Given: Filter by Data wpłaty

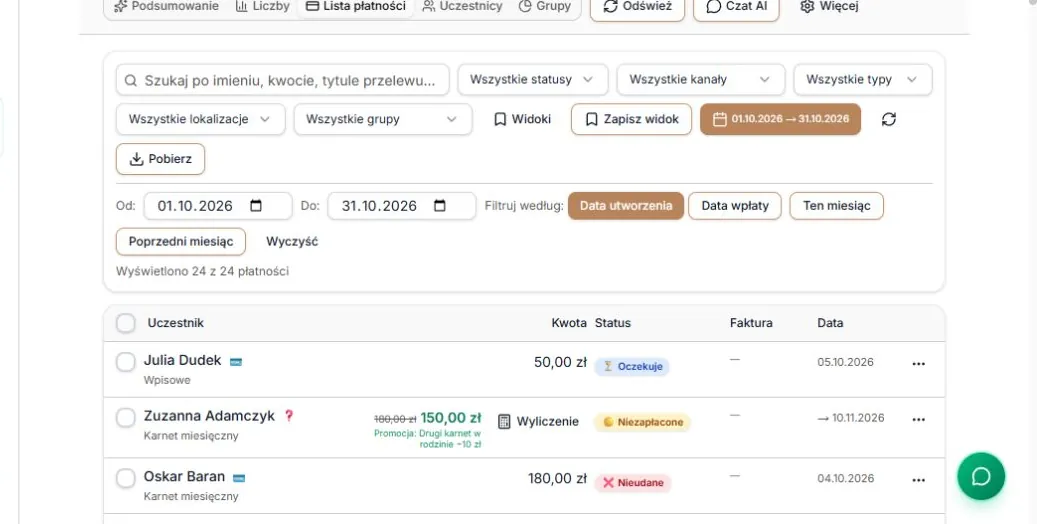Looking at the screenshot, I should tap(735, 206).
